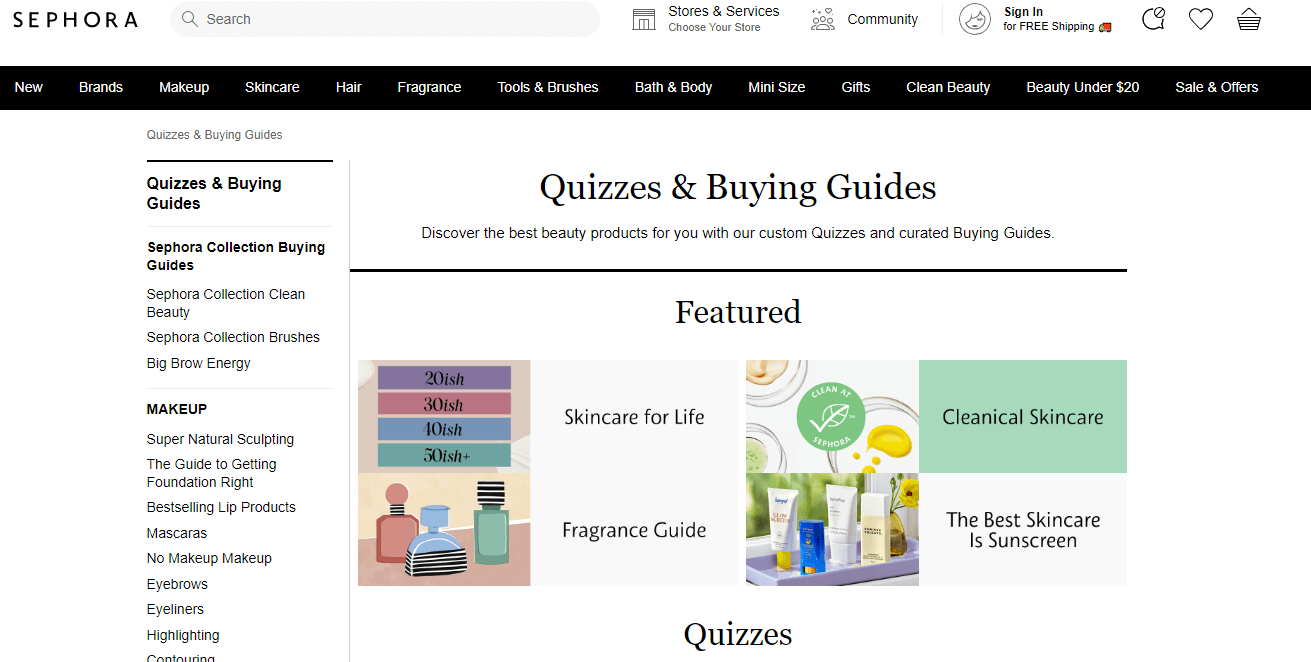Open Fragrance Guide tile

pos(634,530)
